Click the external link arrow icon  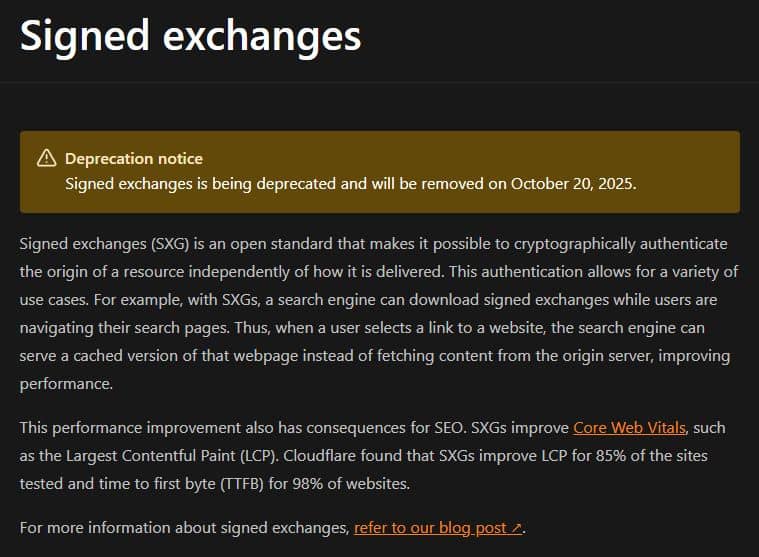(x=516, y=528)
